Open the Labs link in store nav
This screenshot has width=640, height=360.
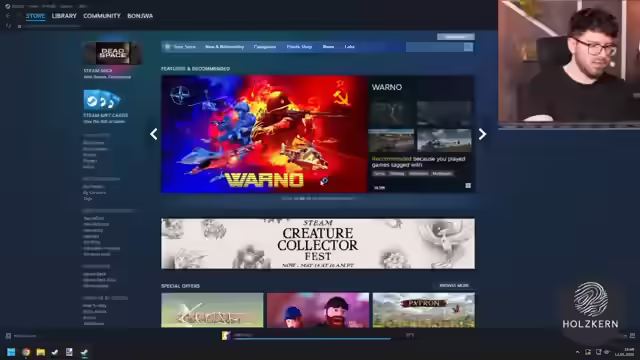pos(349,47)
